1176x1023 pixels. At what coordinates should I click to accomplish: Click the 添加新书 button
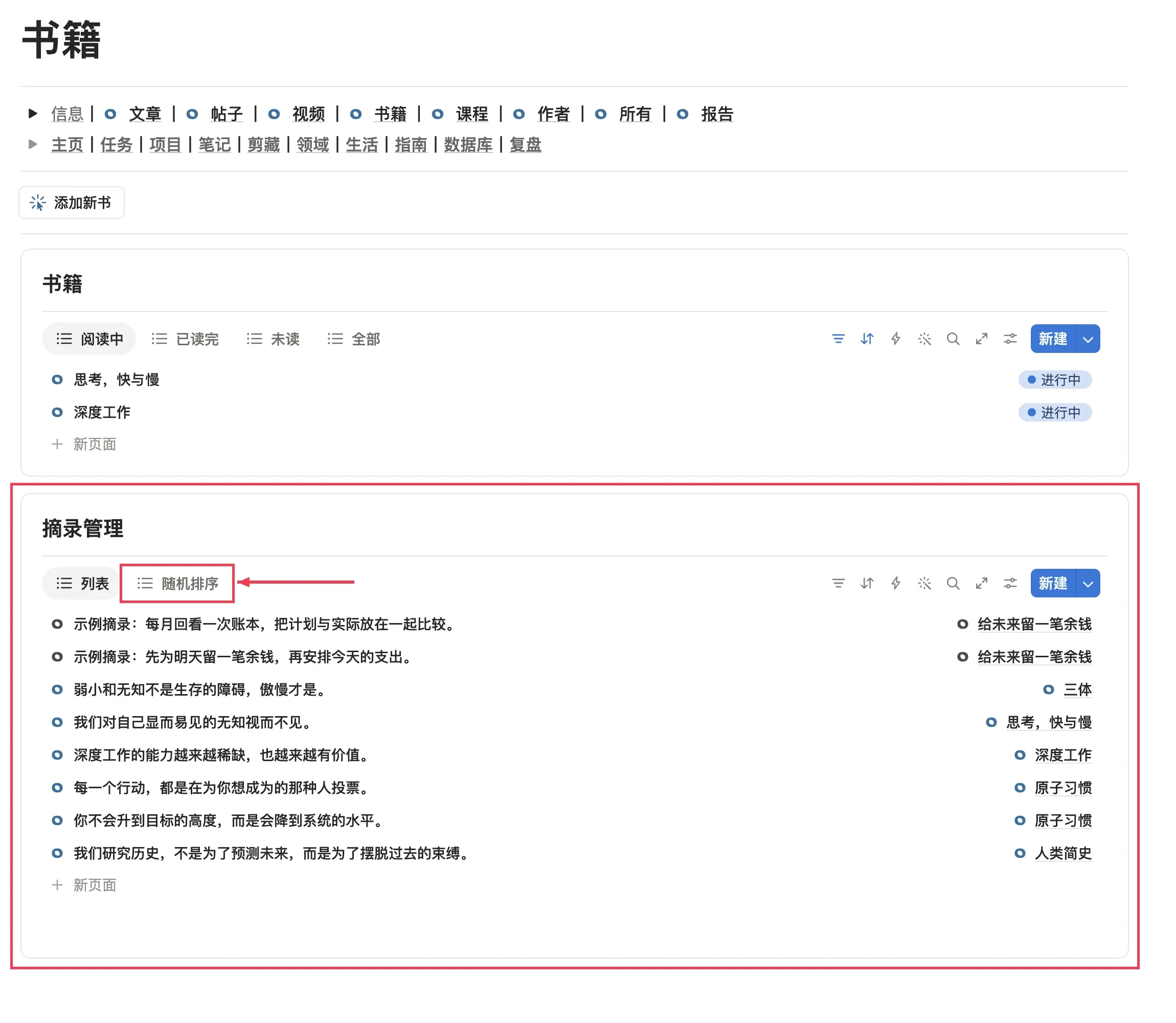pyautogui.click(x=71, y=203)
